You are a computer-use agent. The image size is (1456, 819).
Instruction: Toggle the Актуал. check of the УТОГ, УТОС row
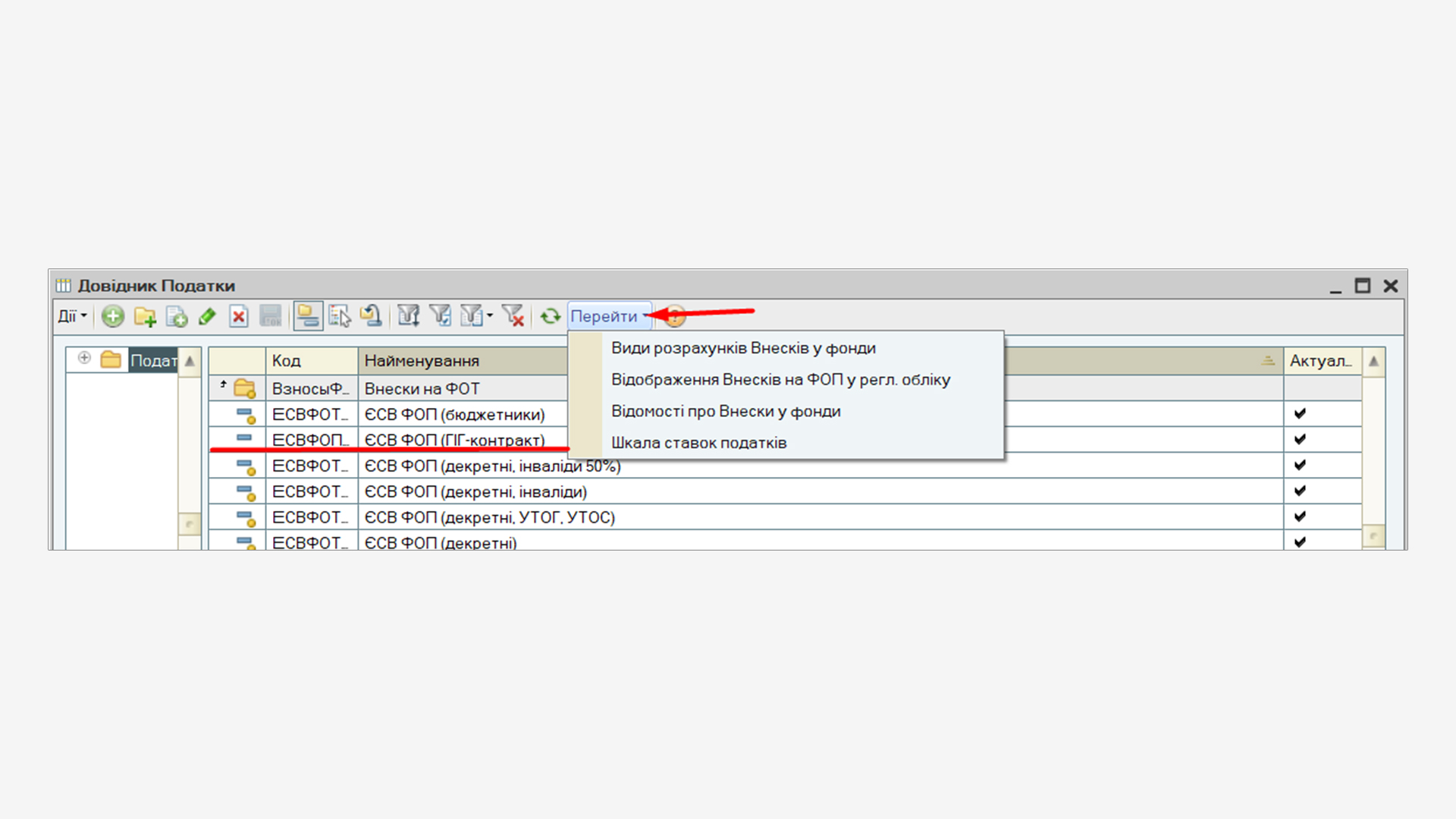(1300, 516)
